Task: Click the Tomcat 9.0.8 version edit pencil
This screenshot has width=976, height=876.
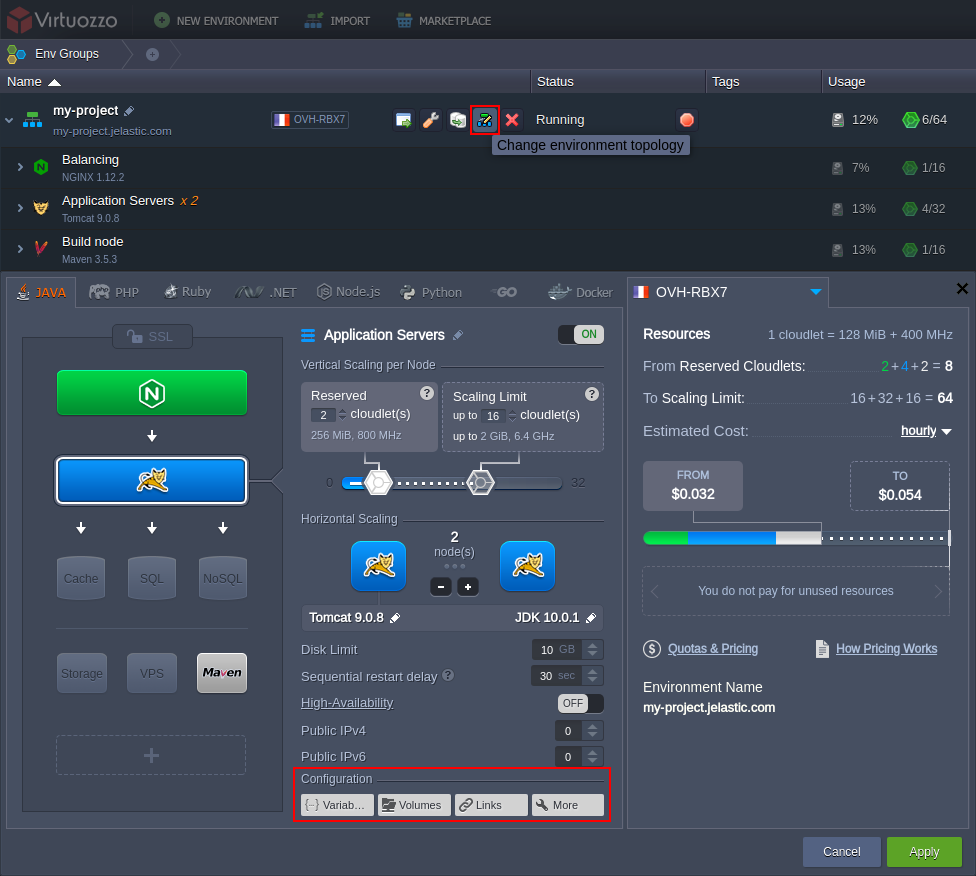Action: coord(395,618)
